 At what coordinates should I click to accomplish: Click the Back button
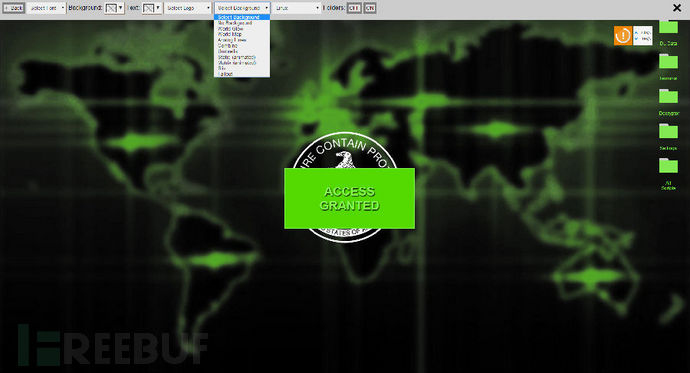[x=14, y=8]
